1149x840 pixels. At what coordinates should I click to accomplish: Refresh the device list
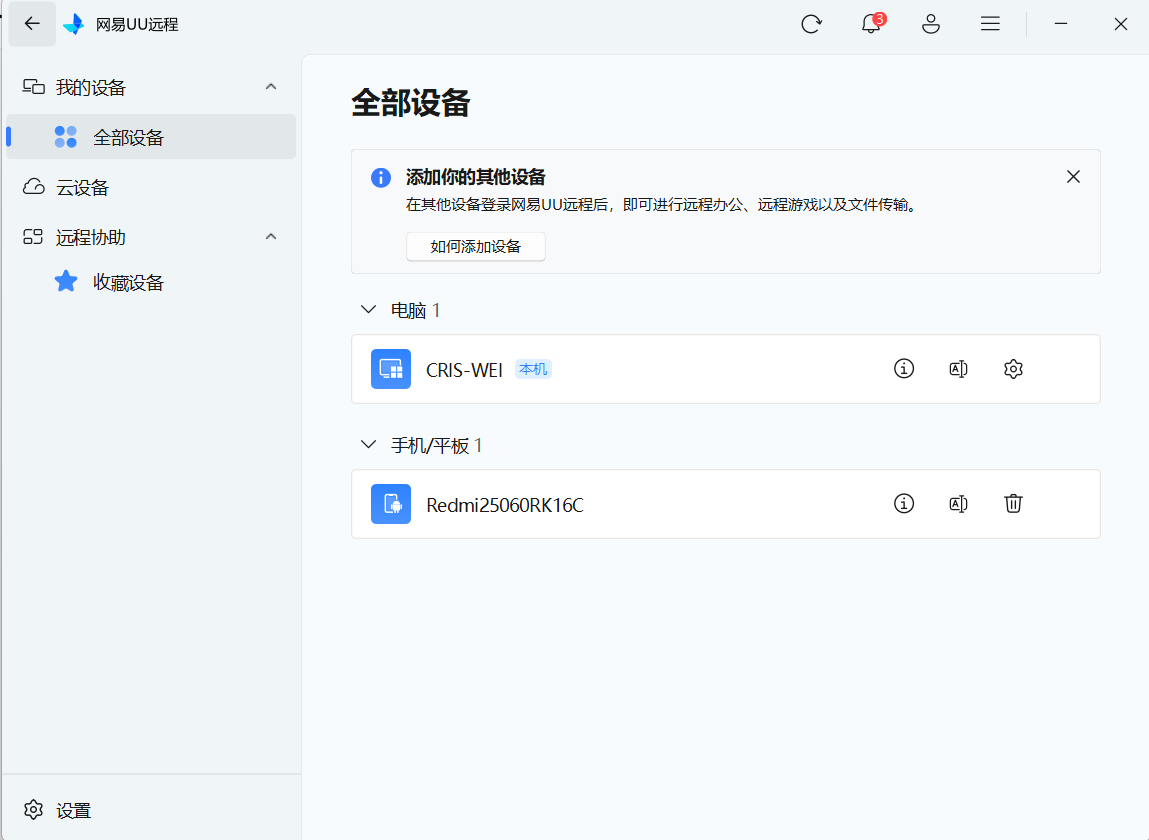point(811,24)
